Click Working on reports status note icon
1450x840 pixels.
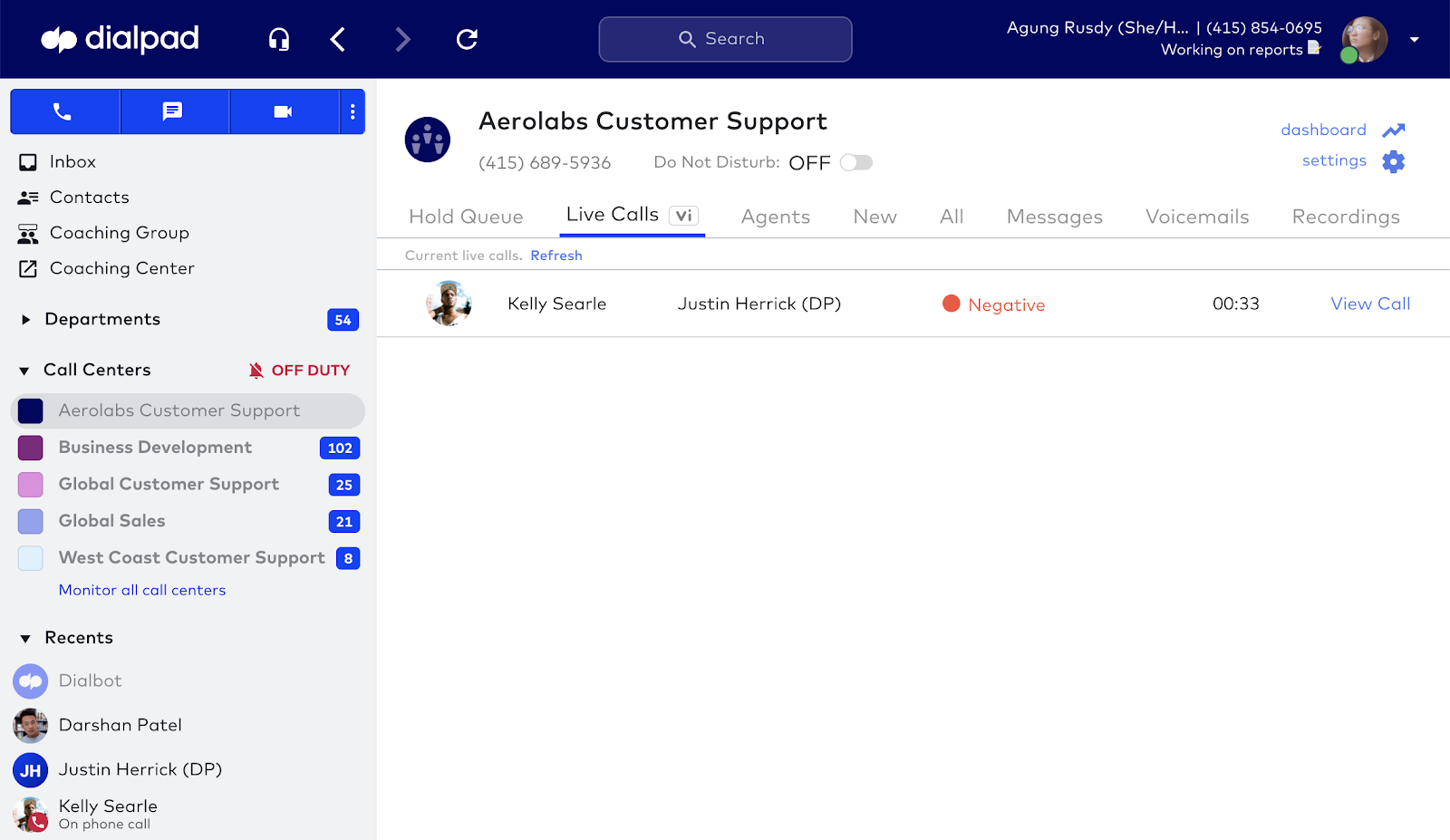[x=1314, y=47]
